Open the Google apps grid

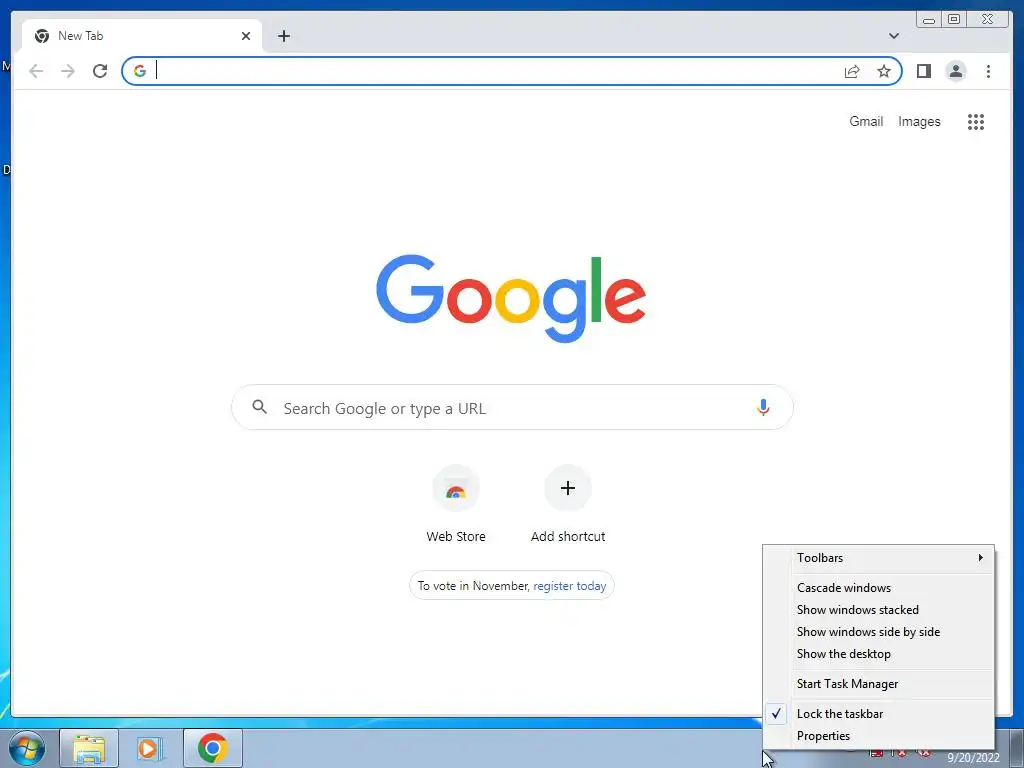click(976, 121)
